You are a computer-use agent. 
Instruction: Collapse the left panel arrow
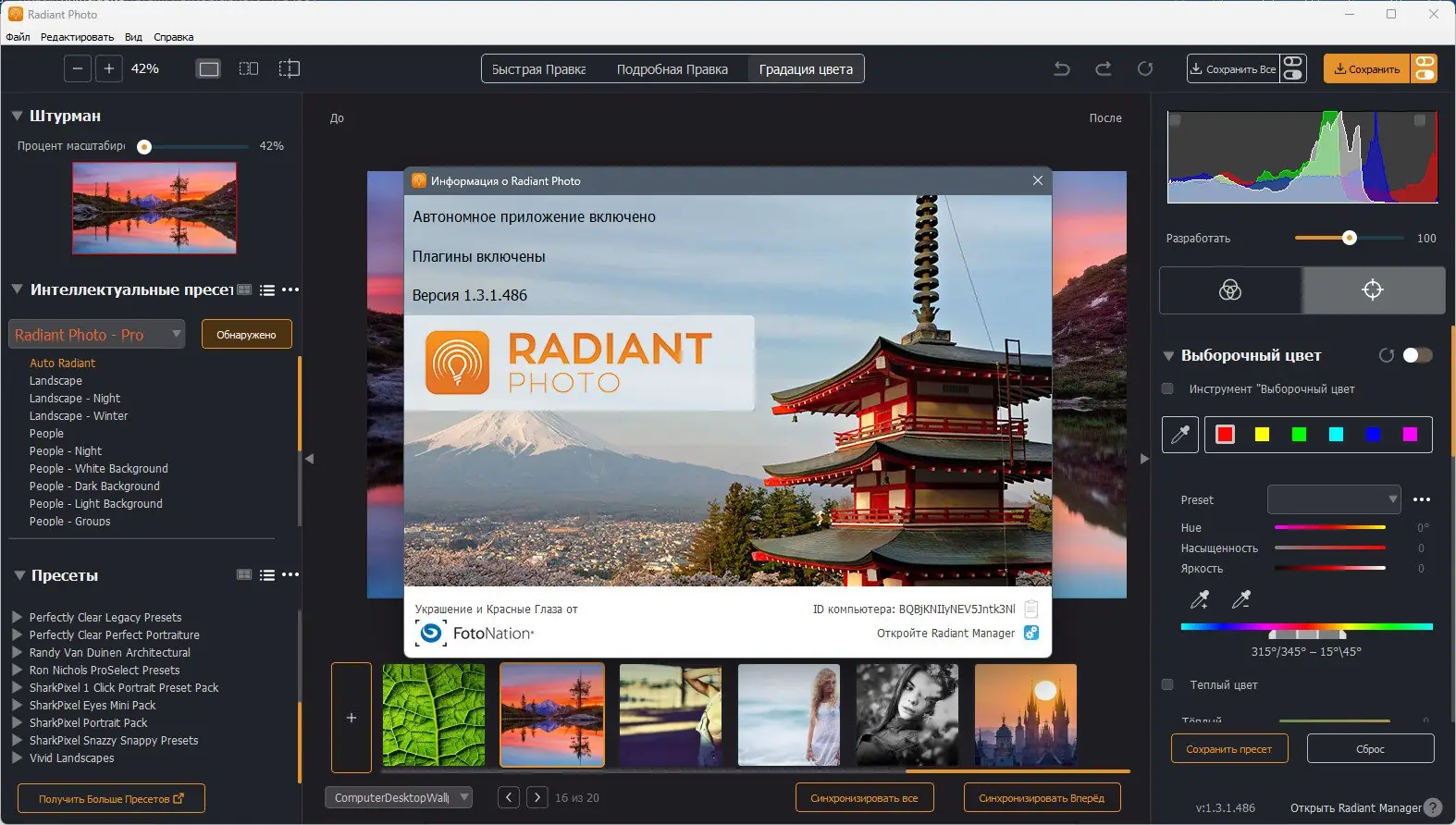(x=310, y=459)
